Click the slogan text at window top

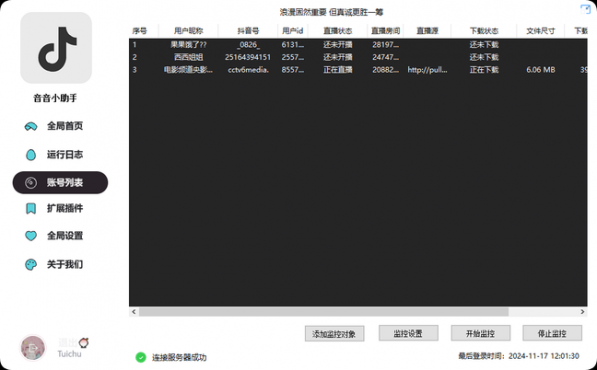(x=331, y=12)
